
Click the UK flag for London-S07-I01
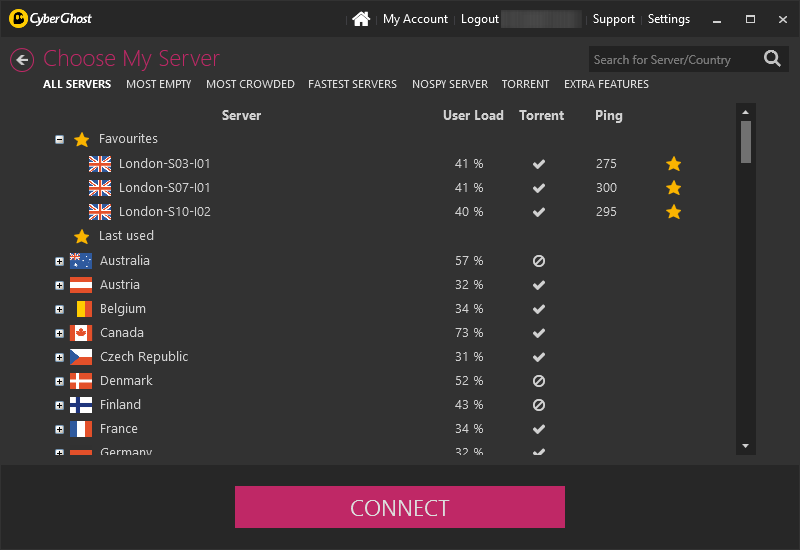tap(100, 188)
